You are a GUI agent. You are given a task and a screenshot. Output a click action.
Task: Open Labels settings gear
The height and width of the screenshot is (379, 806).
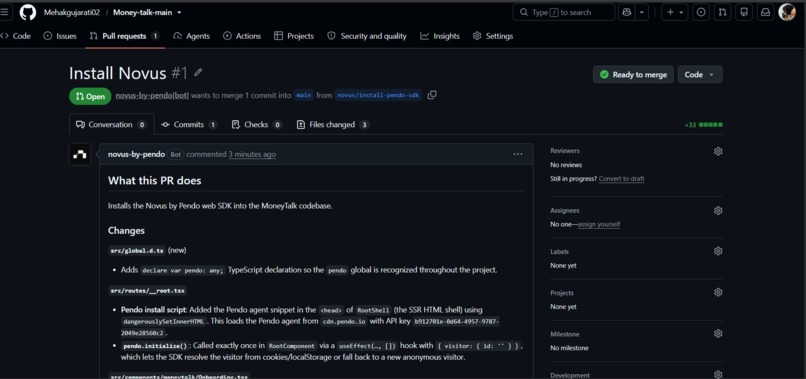coord(718,251)
